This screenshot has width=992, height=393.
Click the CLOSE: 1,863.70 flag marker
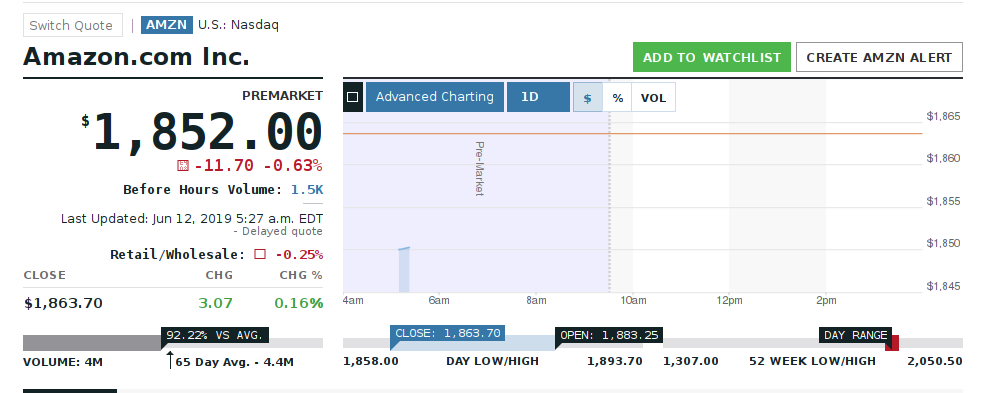[x=447, y=334]
